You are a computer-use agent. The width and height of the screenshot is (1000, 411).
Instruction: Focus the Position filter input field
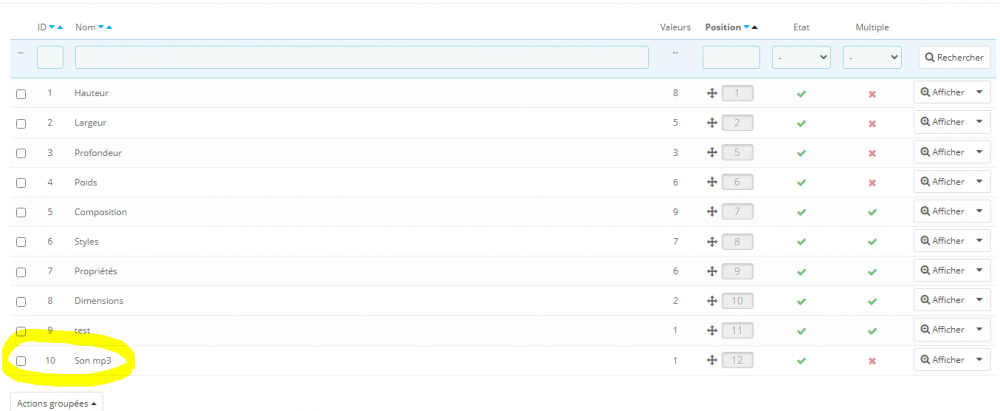coord(731,57)
